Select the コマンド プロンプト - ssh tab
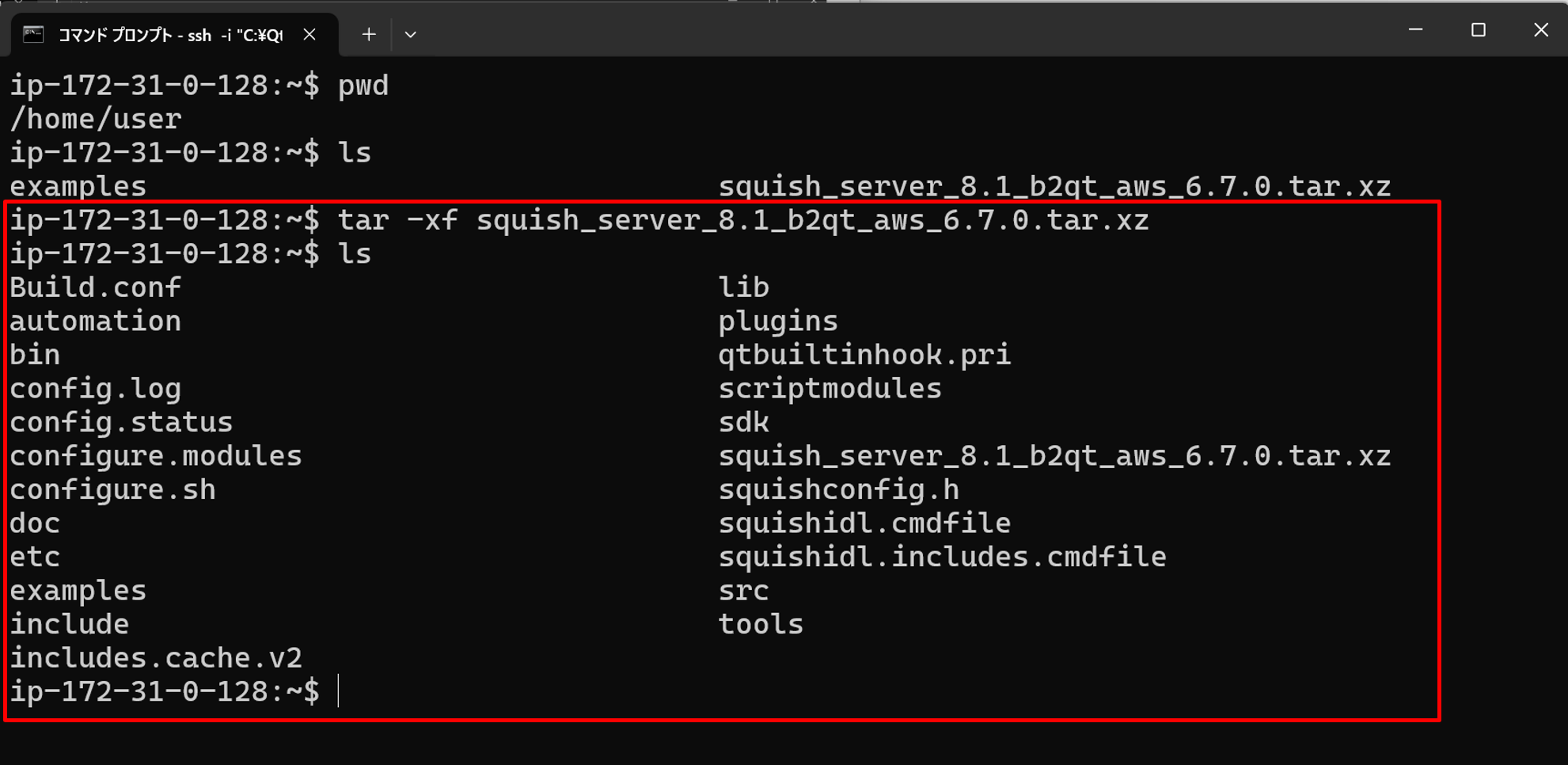The height and width of the screenshot is (765, 1568). pyautogui.click(x=170, y=35)
